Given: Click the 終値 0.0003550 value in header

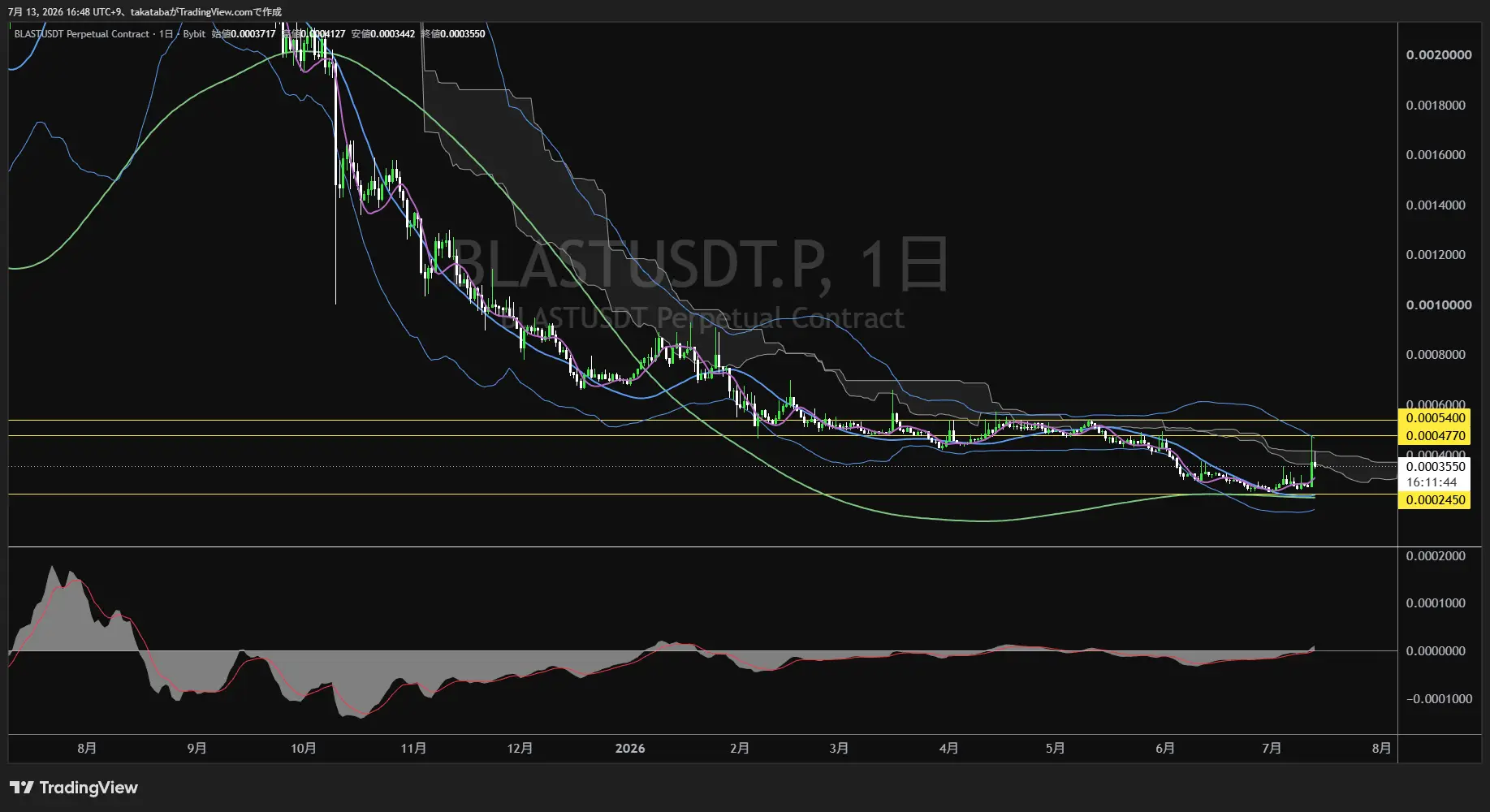Looking at the screenshot, I should click(453, 34).
